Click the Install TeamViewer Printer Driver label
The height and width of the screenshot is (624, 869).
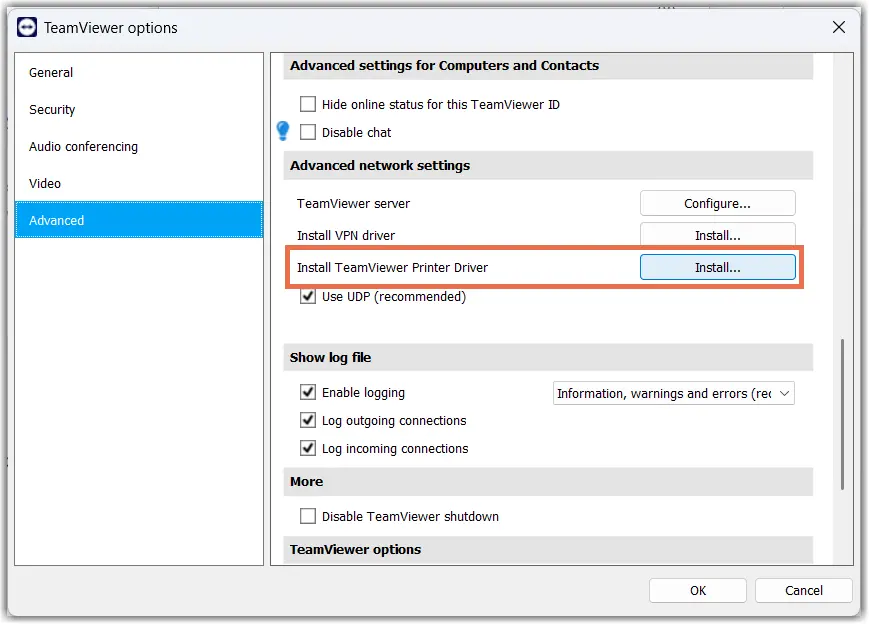click(x=392, y=268)
